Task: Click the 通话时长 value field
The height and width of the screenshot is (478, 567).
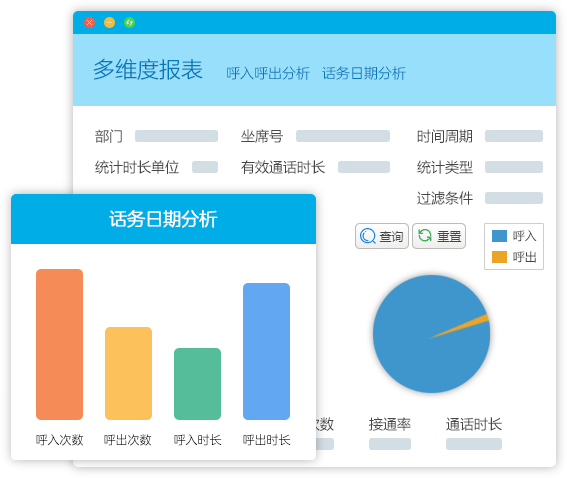Action: [474, 444]
